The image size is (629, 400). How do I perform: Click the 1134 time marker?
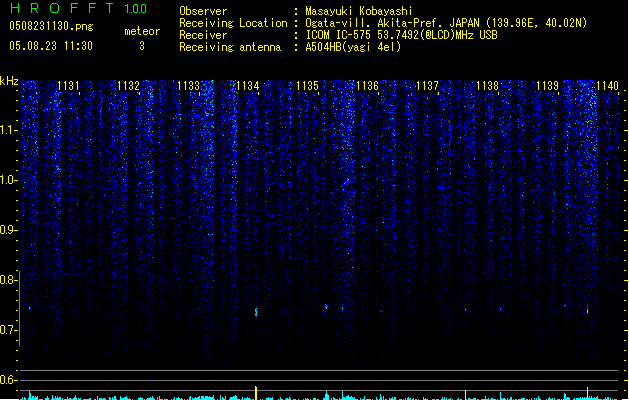pos(248,86)
